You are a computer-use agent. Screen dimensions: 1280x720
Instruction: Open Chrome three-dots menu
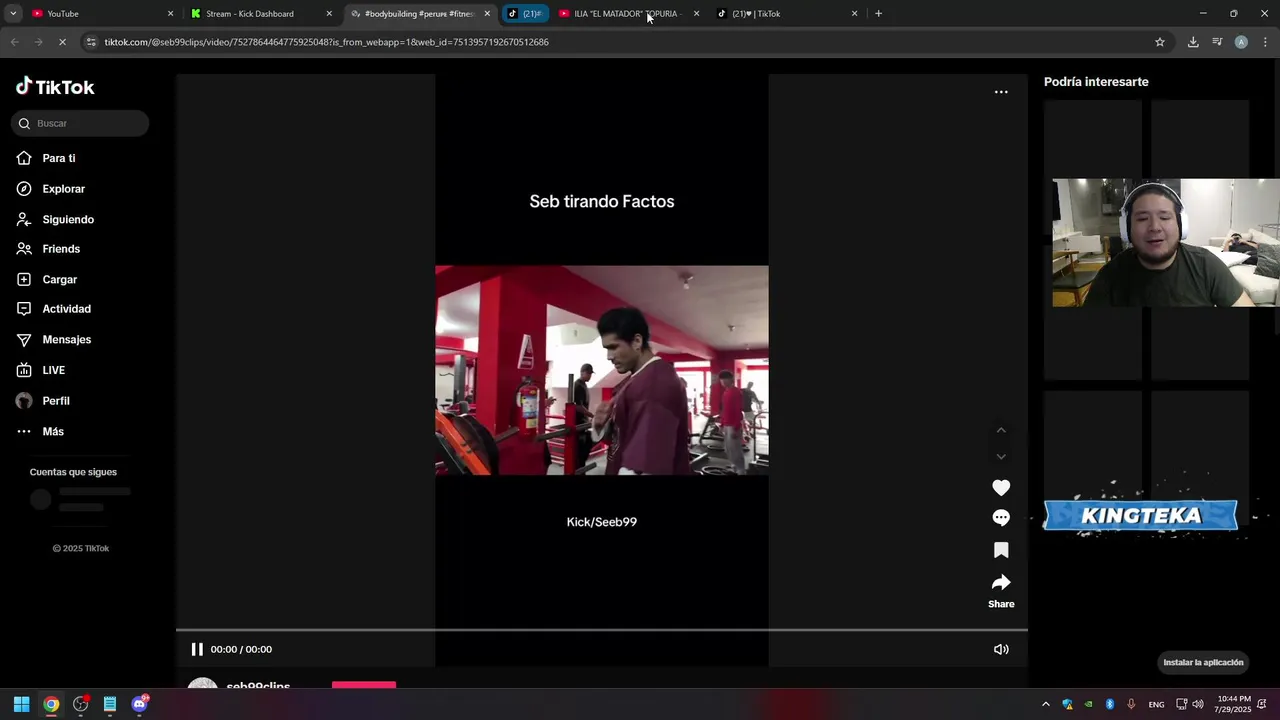(x=1265, y=42)
